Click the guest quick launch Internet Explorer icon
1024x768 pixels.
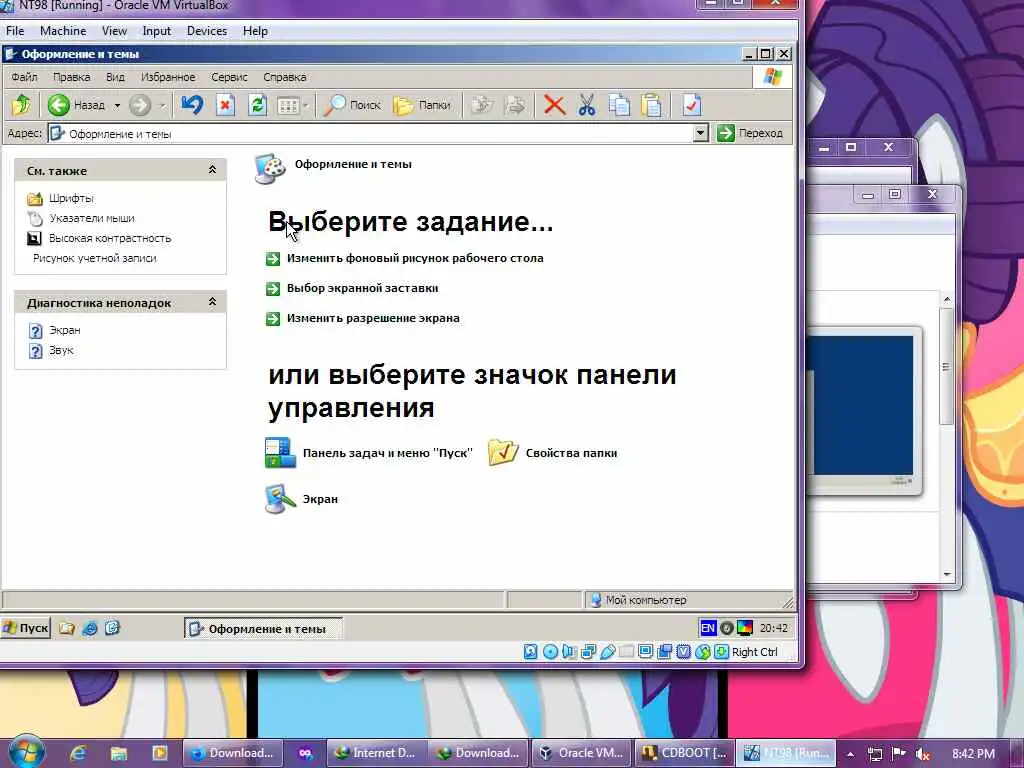[90, 628]
